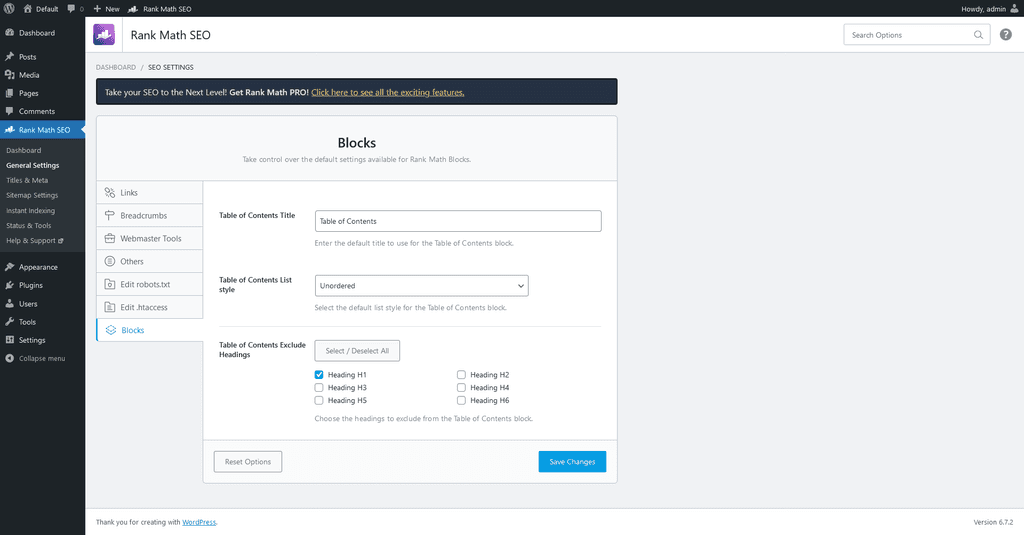Switch to the Edit .htaccess tab

point(150,307)
